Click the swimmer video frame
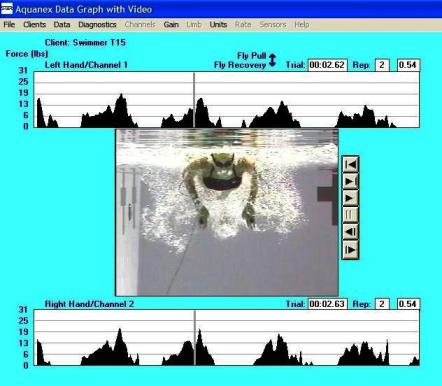Viewport: 442px width, 386px height. tap(227, 212)
